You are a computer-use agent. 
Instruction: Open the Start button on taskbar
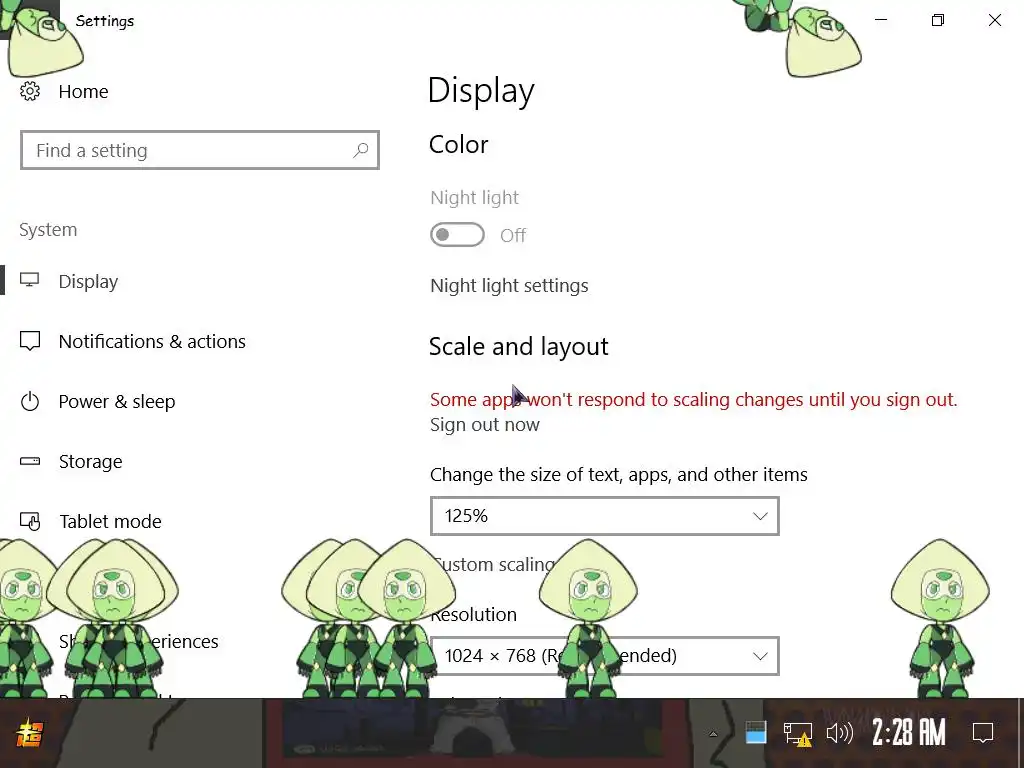29,733
